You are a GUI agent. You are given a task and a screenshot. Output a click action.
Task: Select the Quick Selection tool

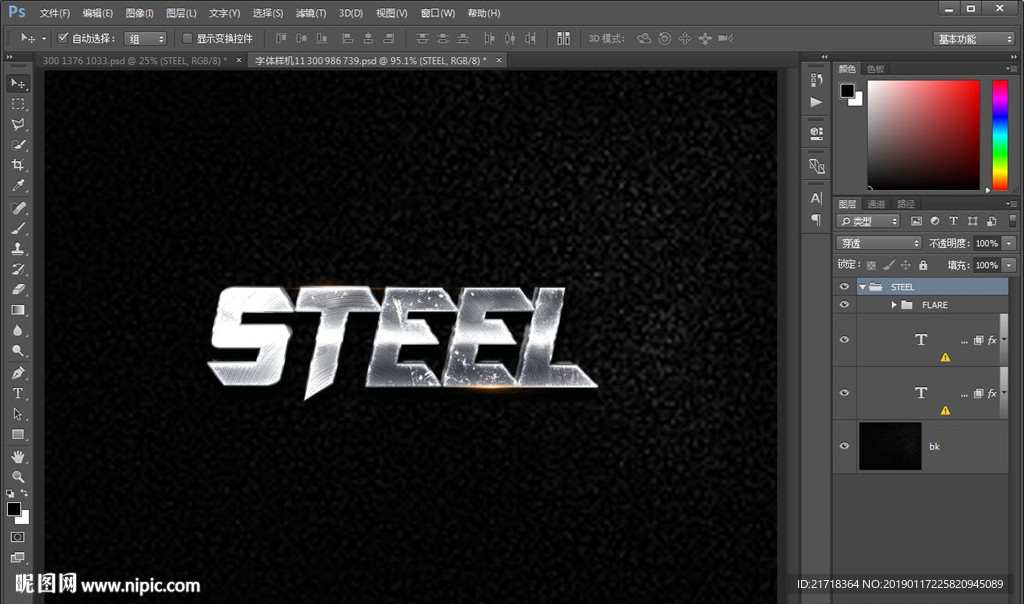(18, 144)
